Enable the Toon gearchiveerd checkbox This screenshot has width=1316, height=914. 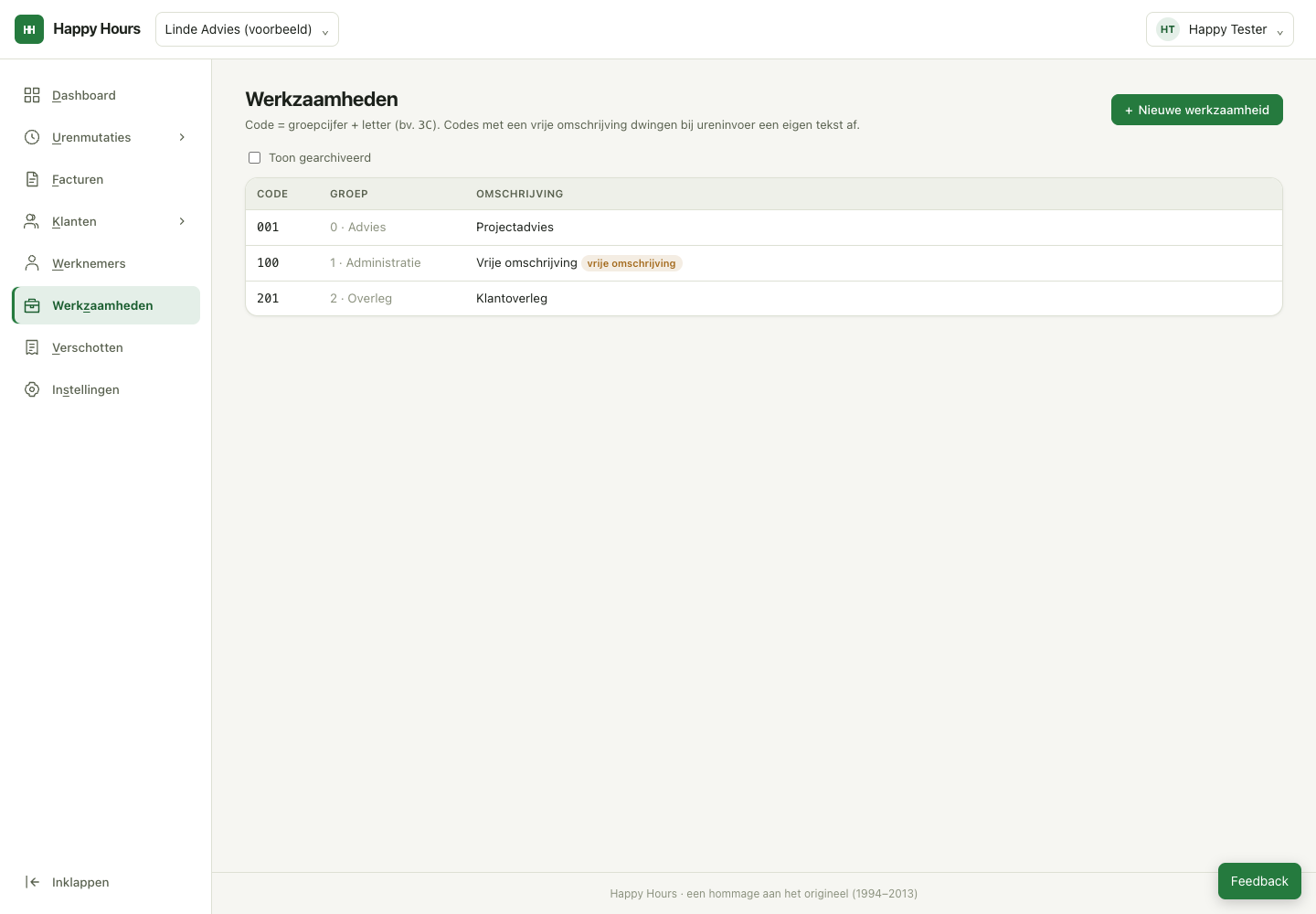point(255,158)
